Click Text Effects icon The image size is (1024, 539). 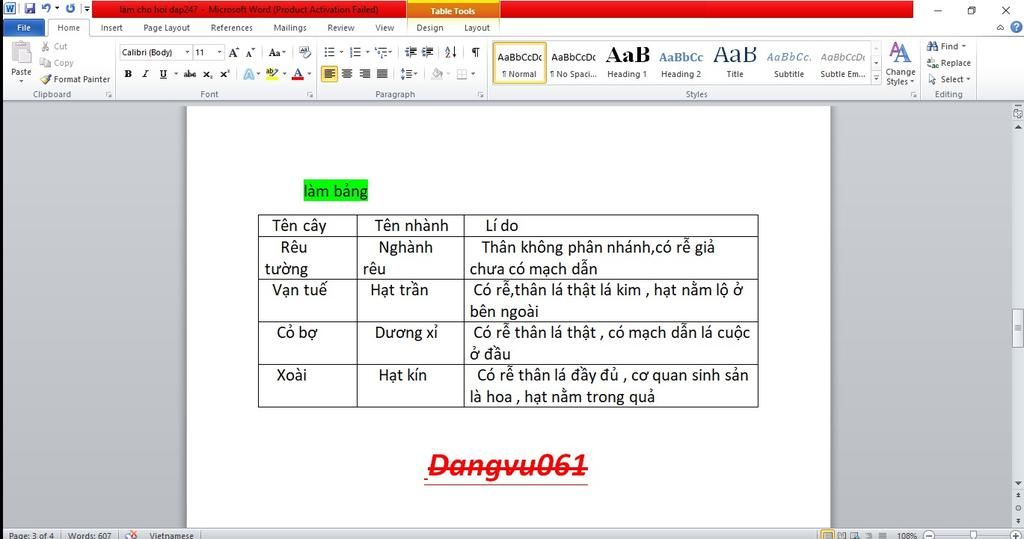pos(249,74)
